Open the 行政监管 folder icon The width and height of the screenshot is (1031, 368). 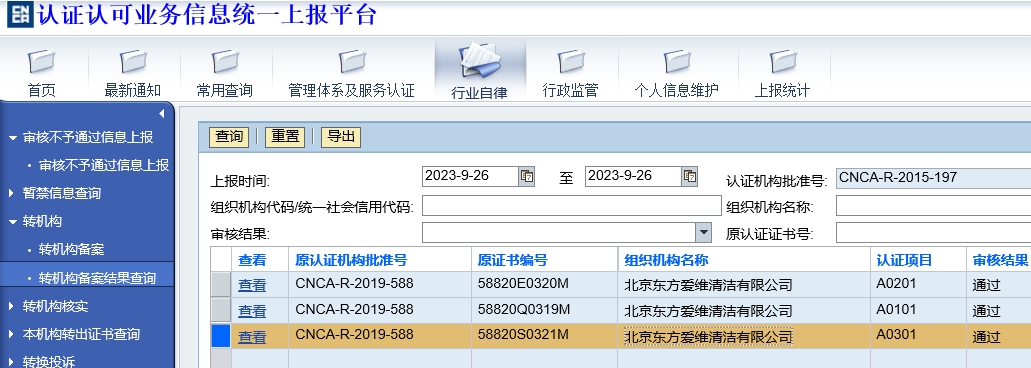[571, 62]
